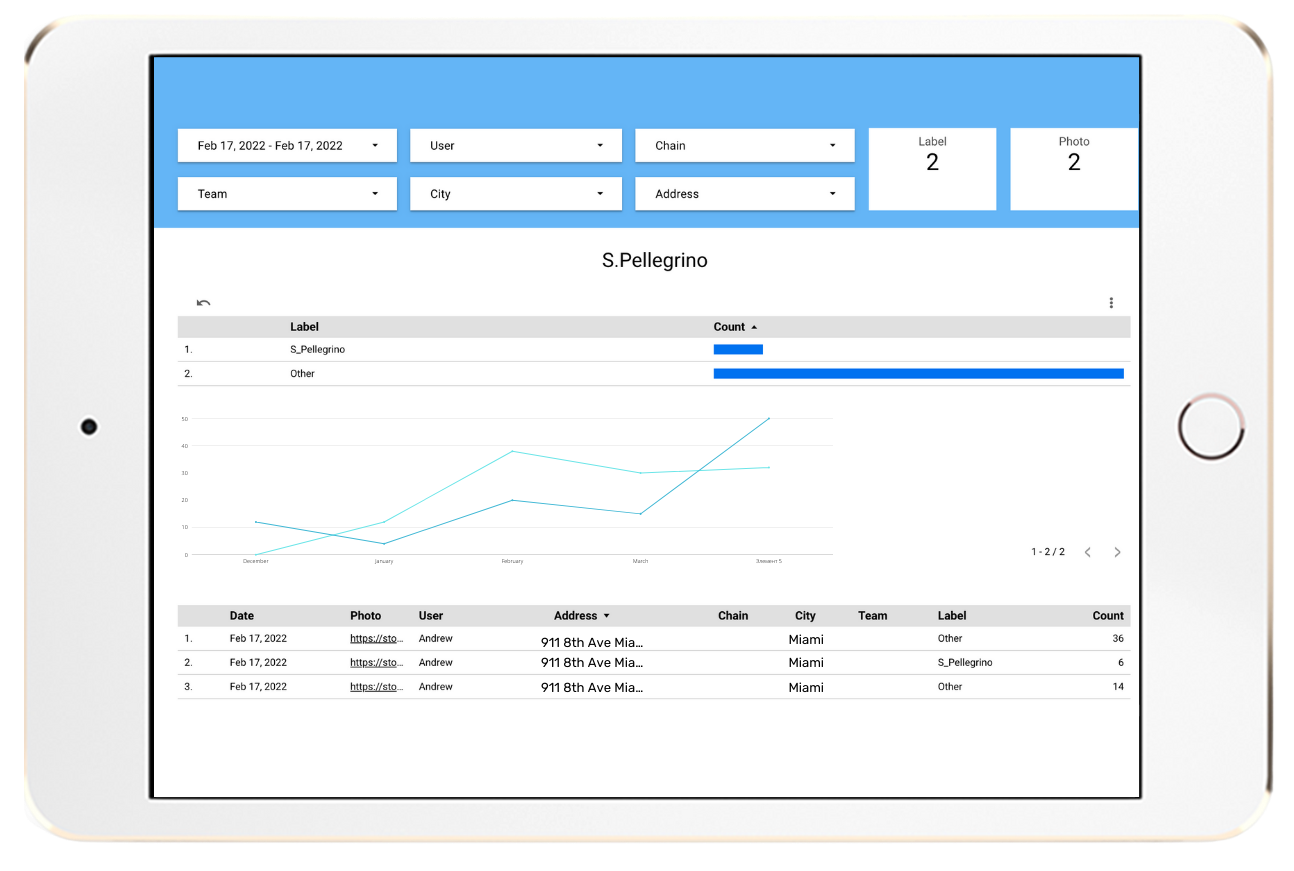This screenshot has width=1294, height=871.
Task: Go to next page of Label table
Action: [1117, 552]
